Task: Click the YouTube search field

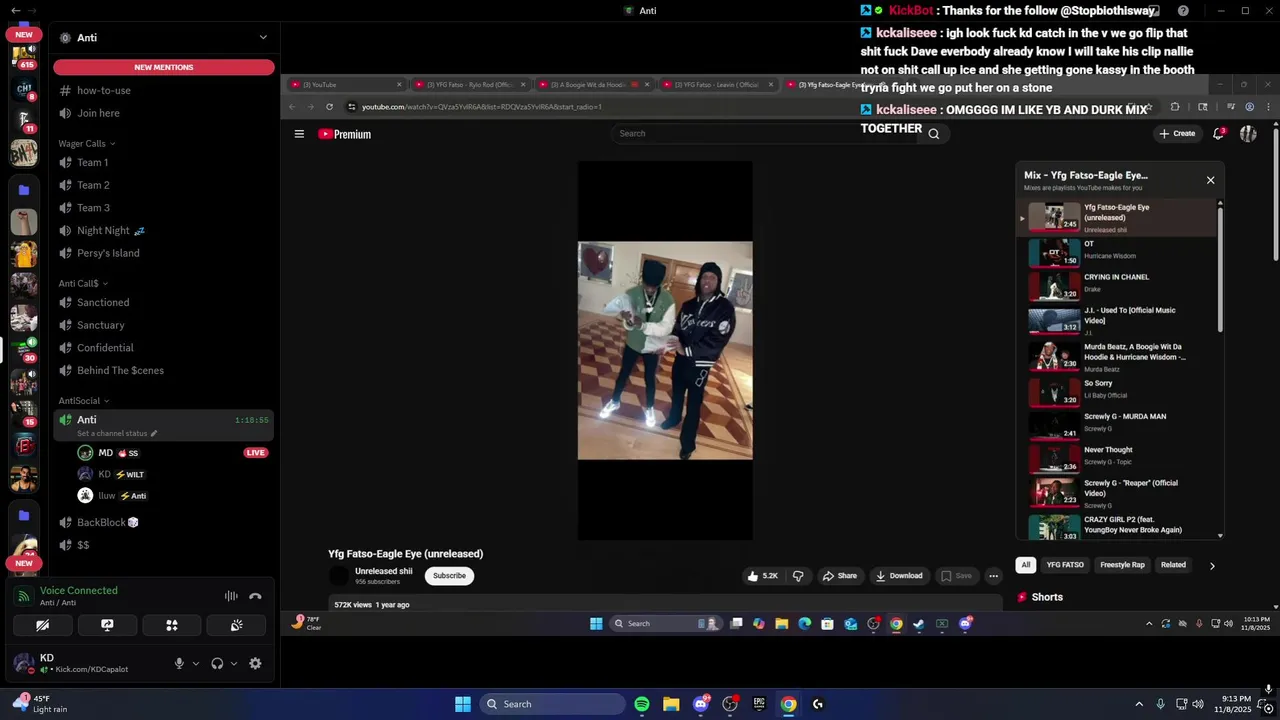Action: (x=765, y=133)
